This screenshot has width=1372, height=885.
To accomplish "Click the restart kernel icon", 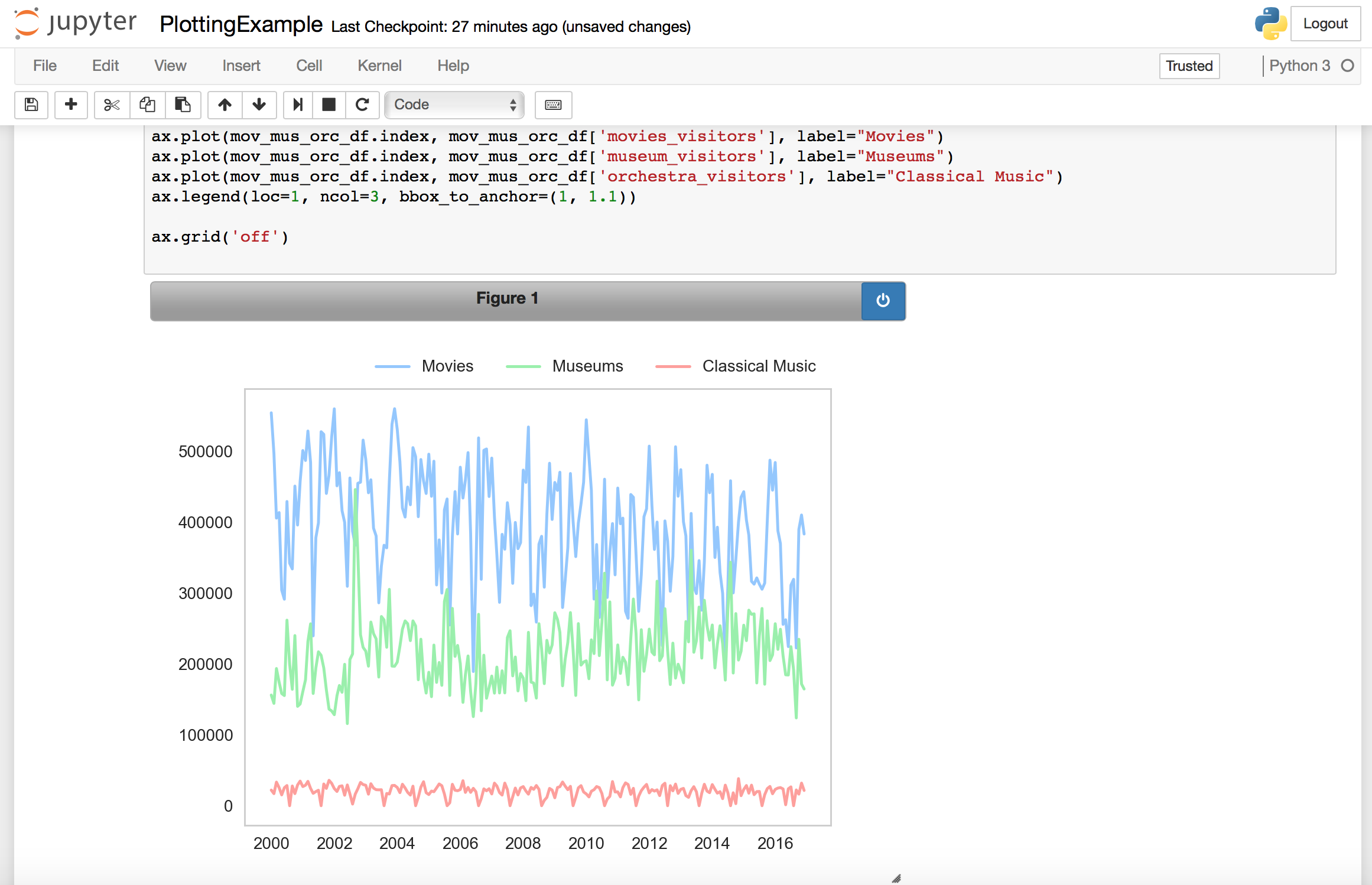I will click(361, 104).
